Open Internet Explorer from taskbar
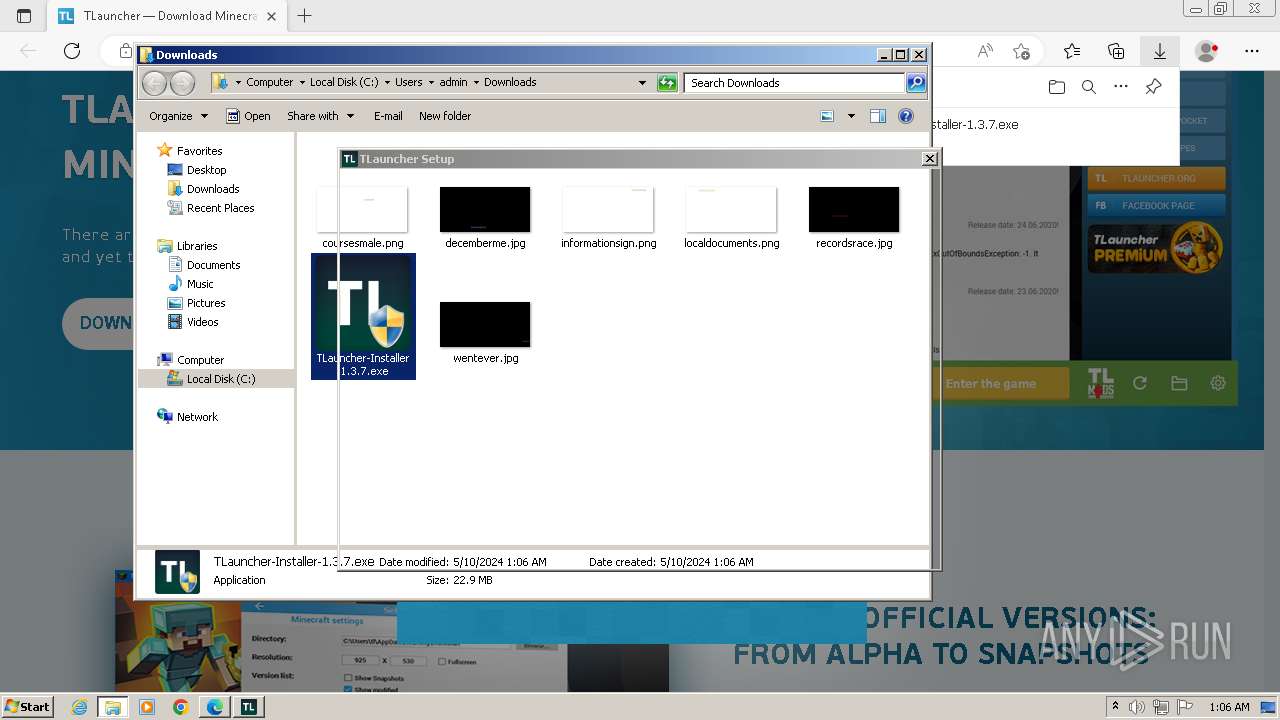 [x=80, y=707]
